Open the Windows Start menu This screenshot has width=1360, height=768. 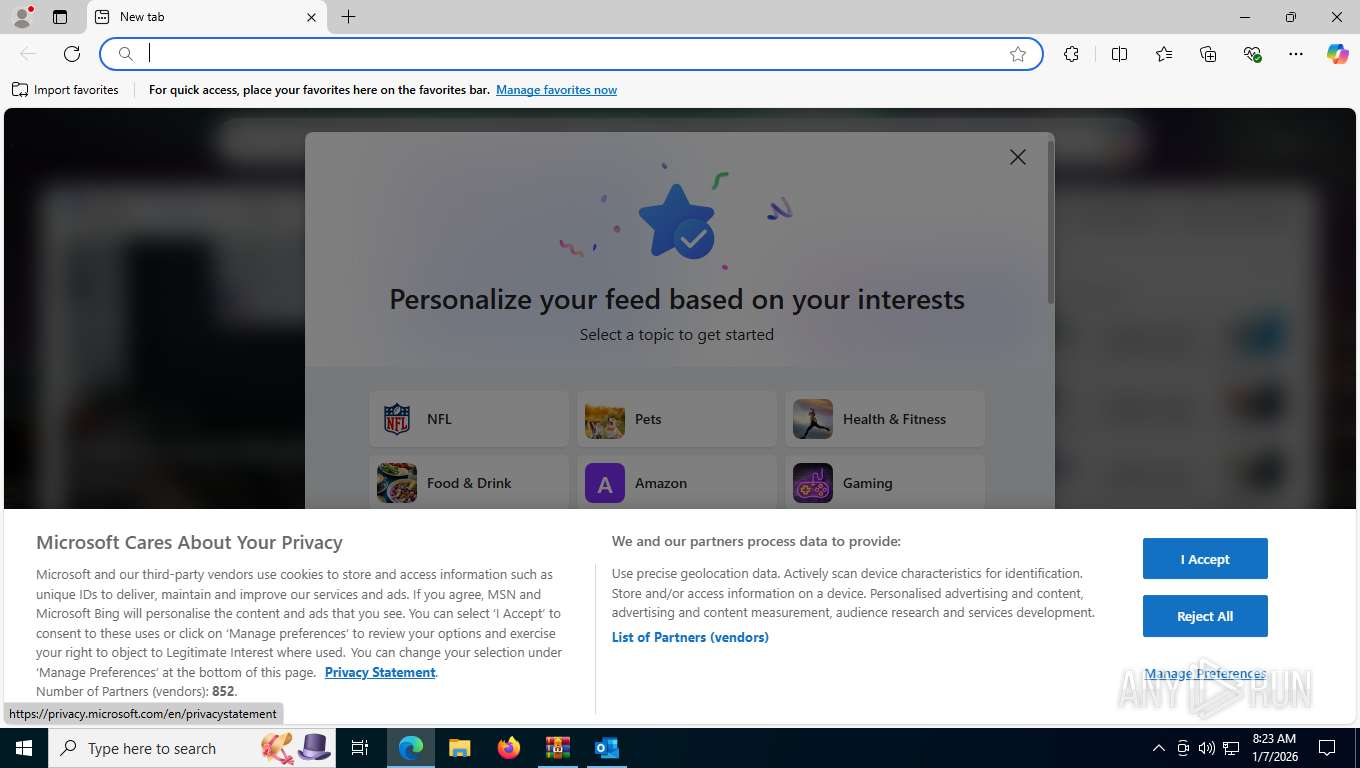tap(24, 748)
